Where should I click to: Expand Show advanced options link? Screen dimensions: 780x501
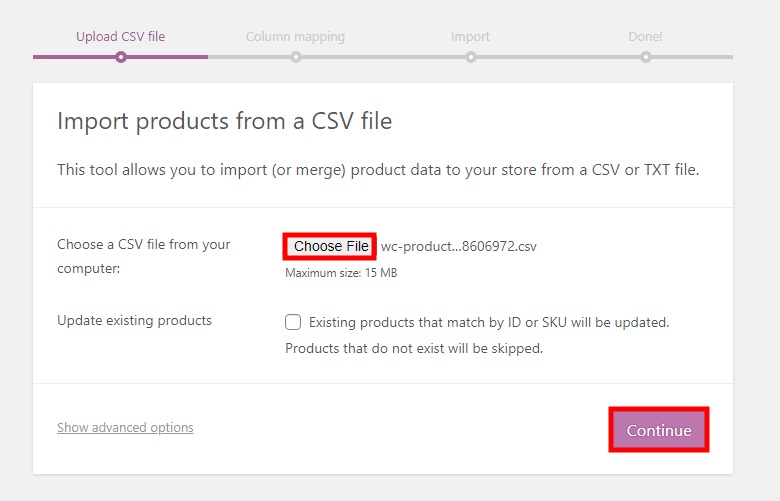pos(125,427)
